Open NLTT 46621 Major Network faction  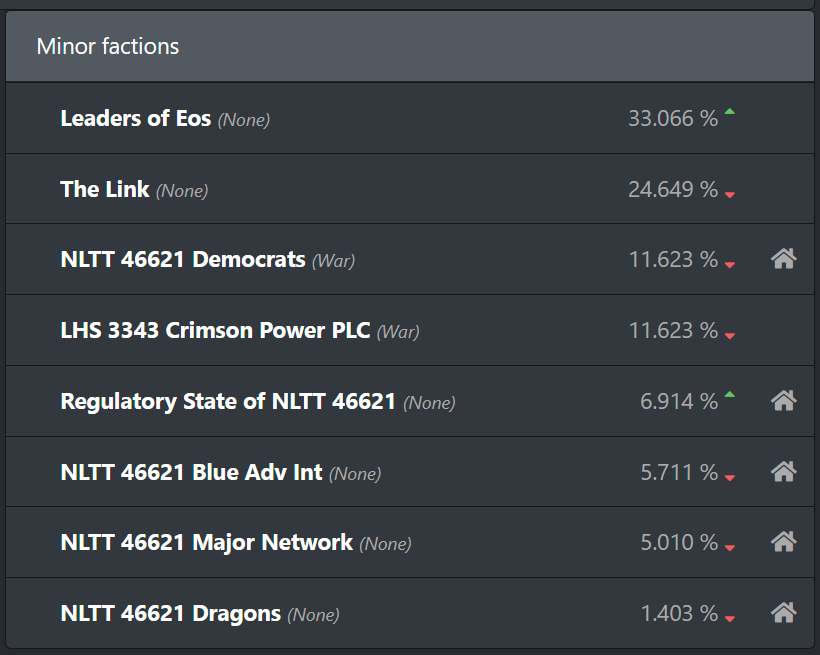click(x=207, y=543)
